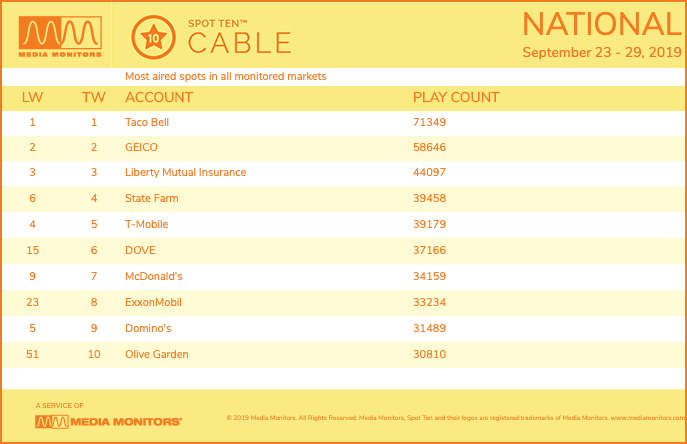
Task: Click Liberty Mutual Insurance account name
Action: (185, 172)
